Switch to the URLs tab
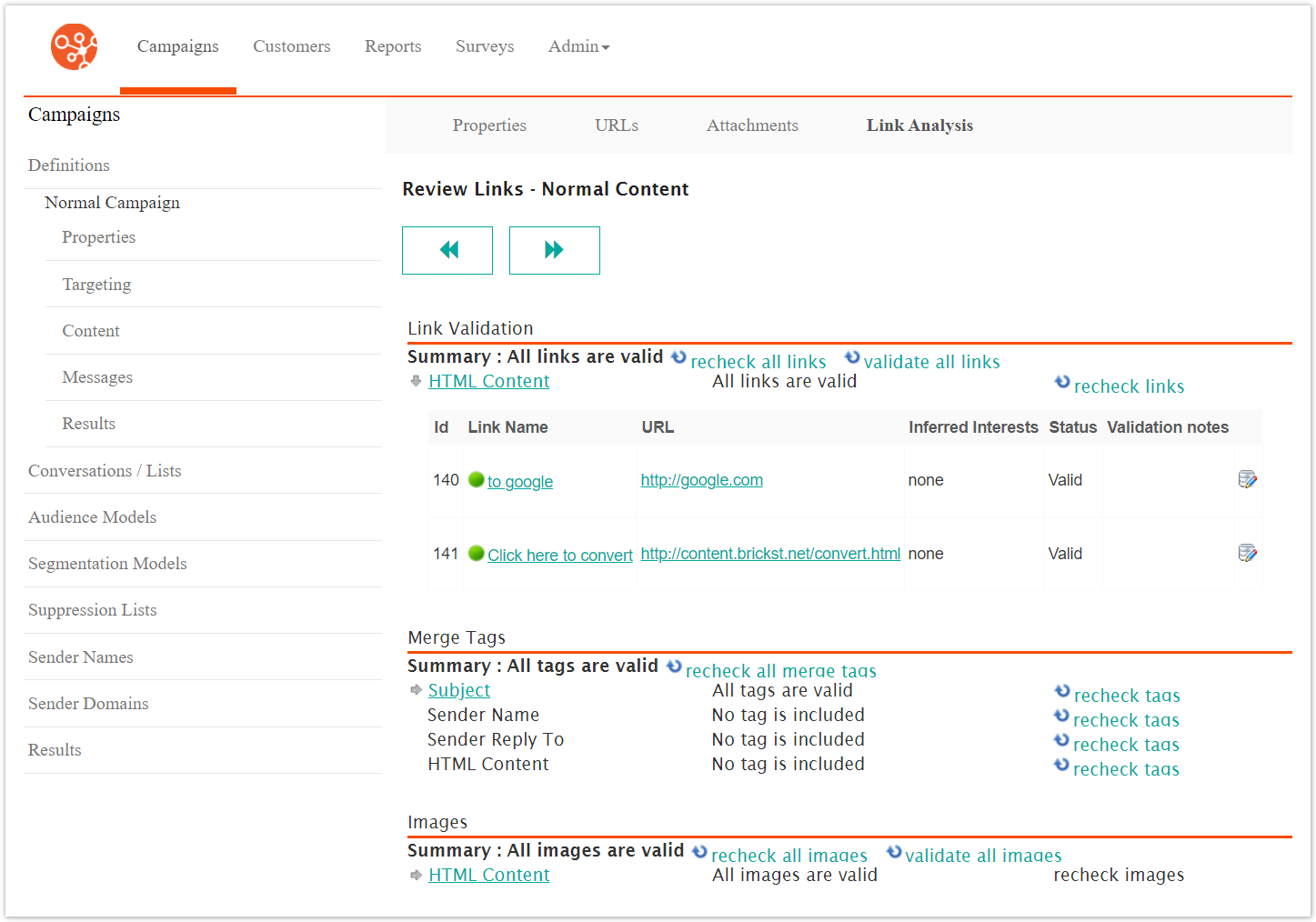Viewport: 1316px width, 922px height. click(x=616, y=125)
